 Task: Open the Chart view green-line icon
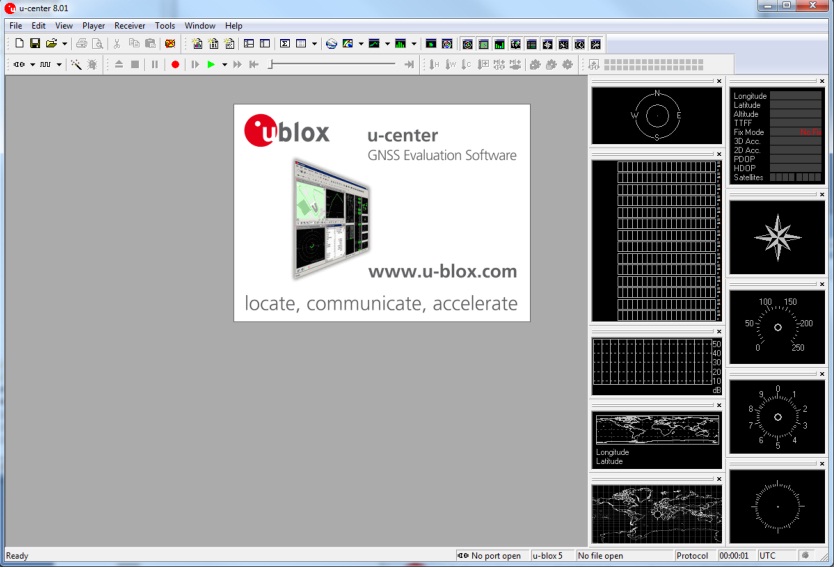point(374,44)
